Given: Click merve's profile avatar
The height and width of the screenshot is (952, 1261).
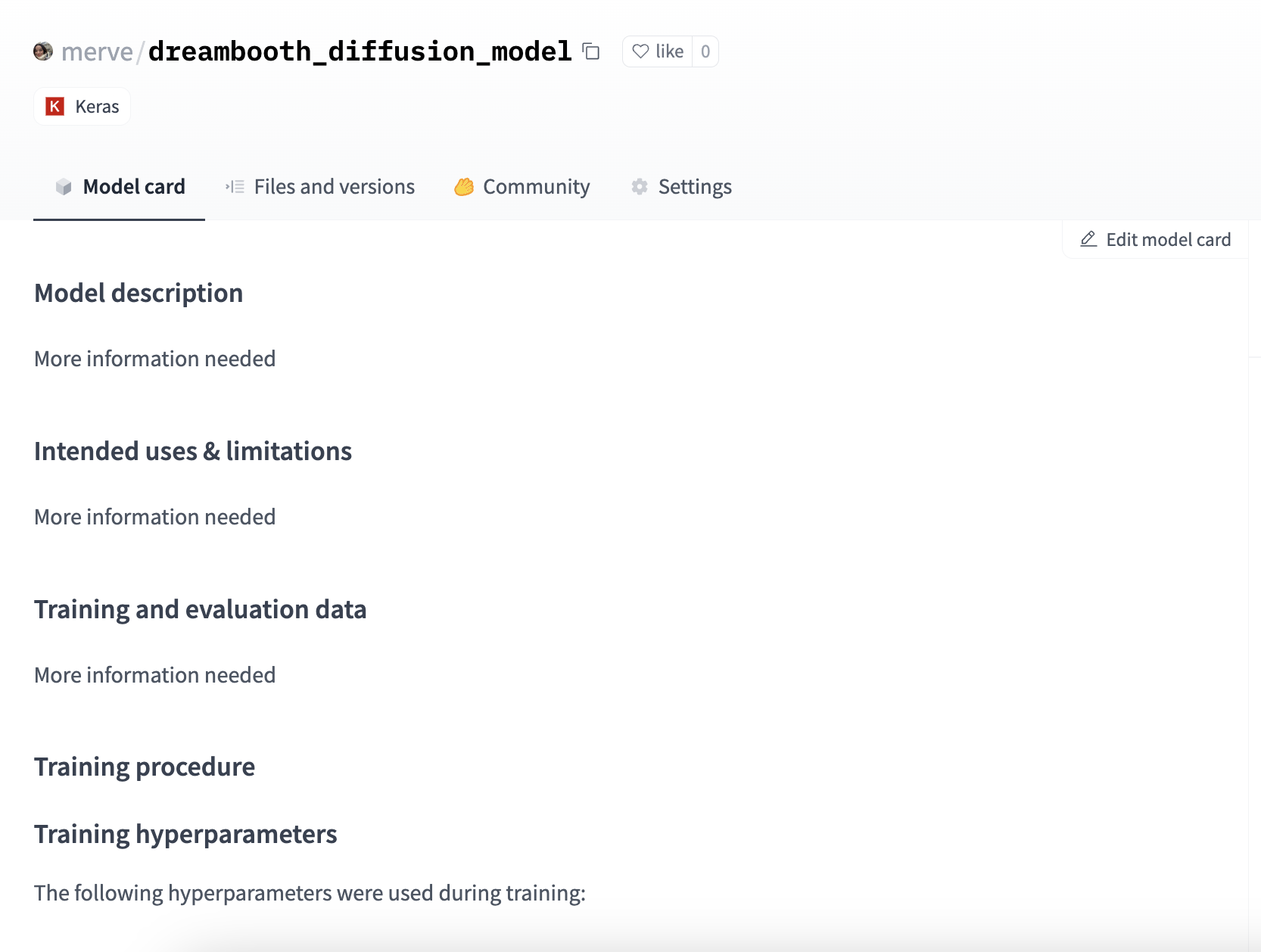Looking at the screenshot, I should (43, 51).
